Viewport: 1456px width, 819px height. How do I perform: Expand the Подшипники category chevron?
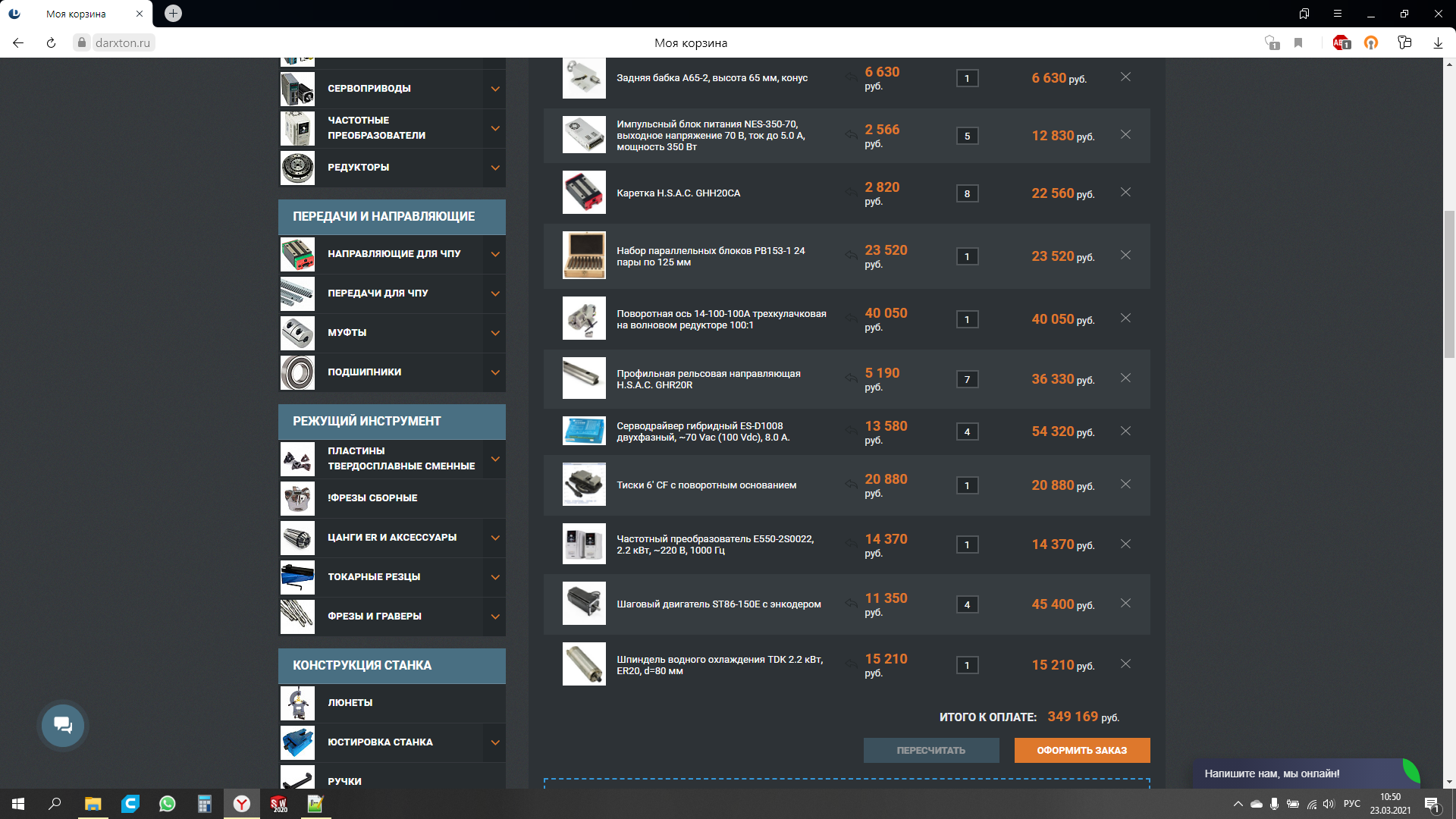pyautogui.click(x=495, y=372)
